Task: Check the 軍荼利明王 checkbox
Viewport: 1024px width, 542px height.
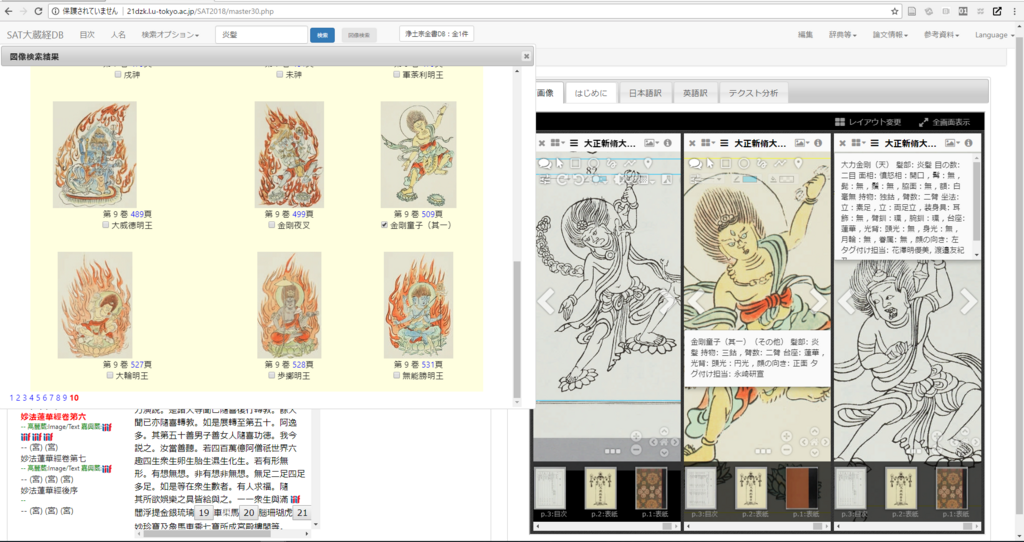Action: [x=396, y=74]
